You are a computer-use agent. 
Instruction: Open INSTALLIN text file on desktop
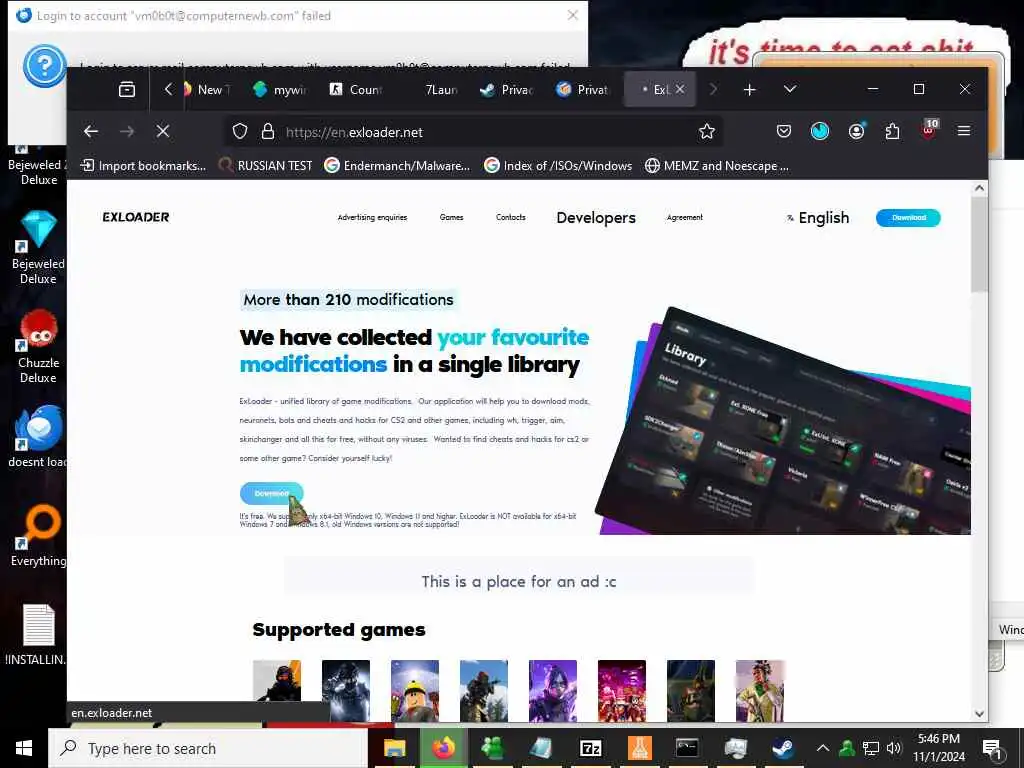(36, 635)
